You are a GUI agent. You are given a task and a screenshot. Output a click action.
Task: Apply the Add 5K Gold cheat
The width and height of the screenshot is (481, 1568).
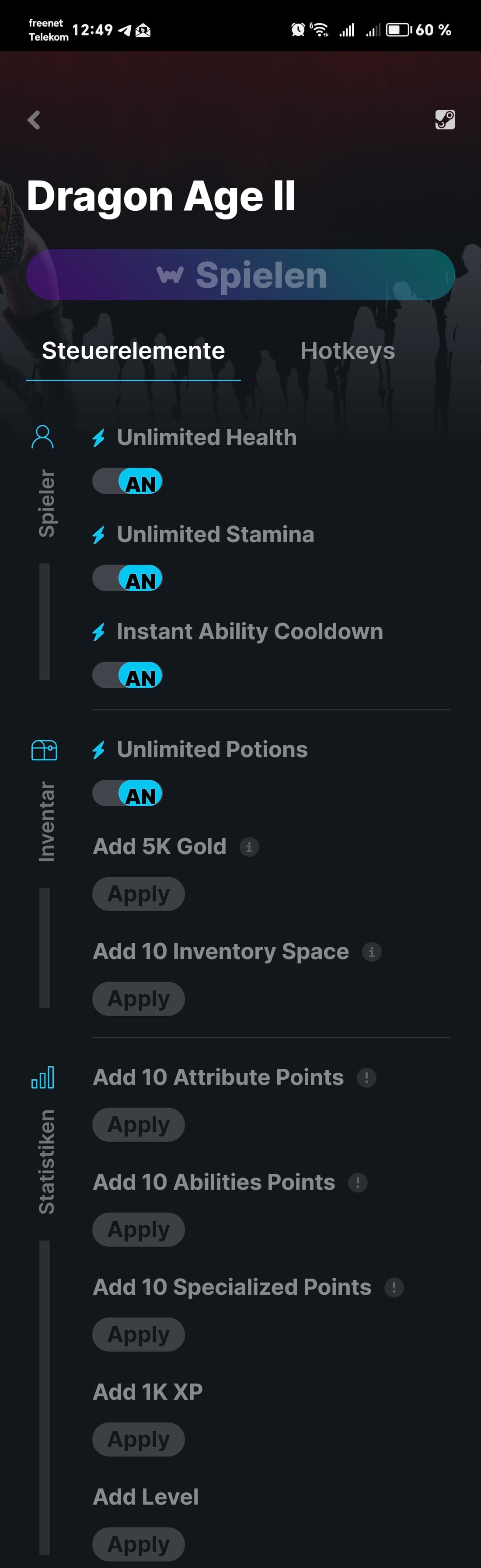click(138, 894)
